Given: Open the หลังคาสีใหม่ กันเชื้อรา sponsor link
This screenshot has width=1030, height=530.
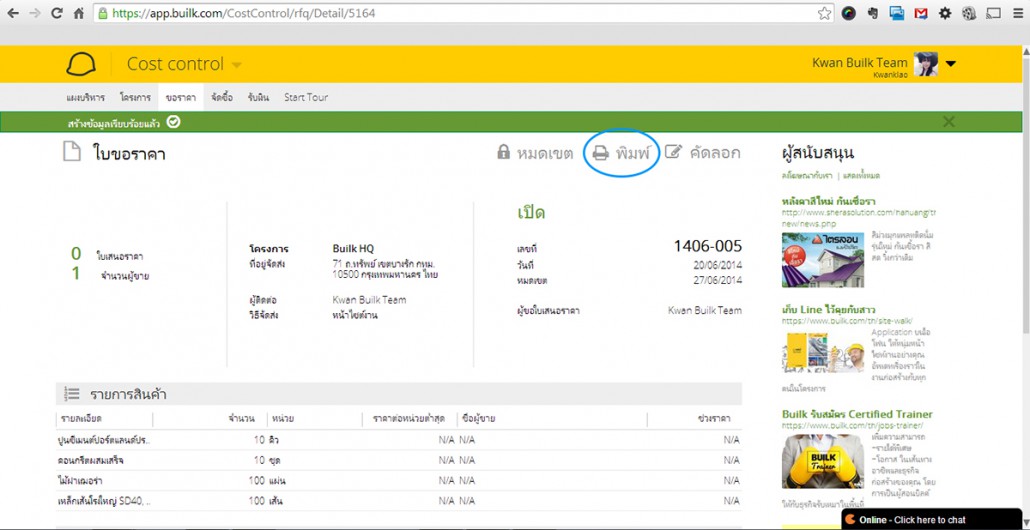Looking at the screenshot, I should (x=828, y=200).
